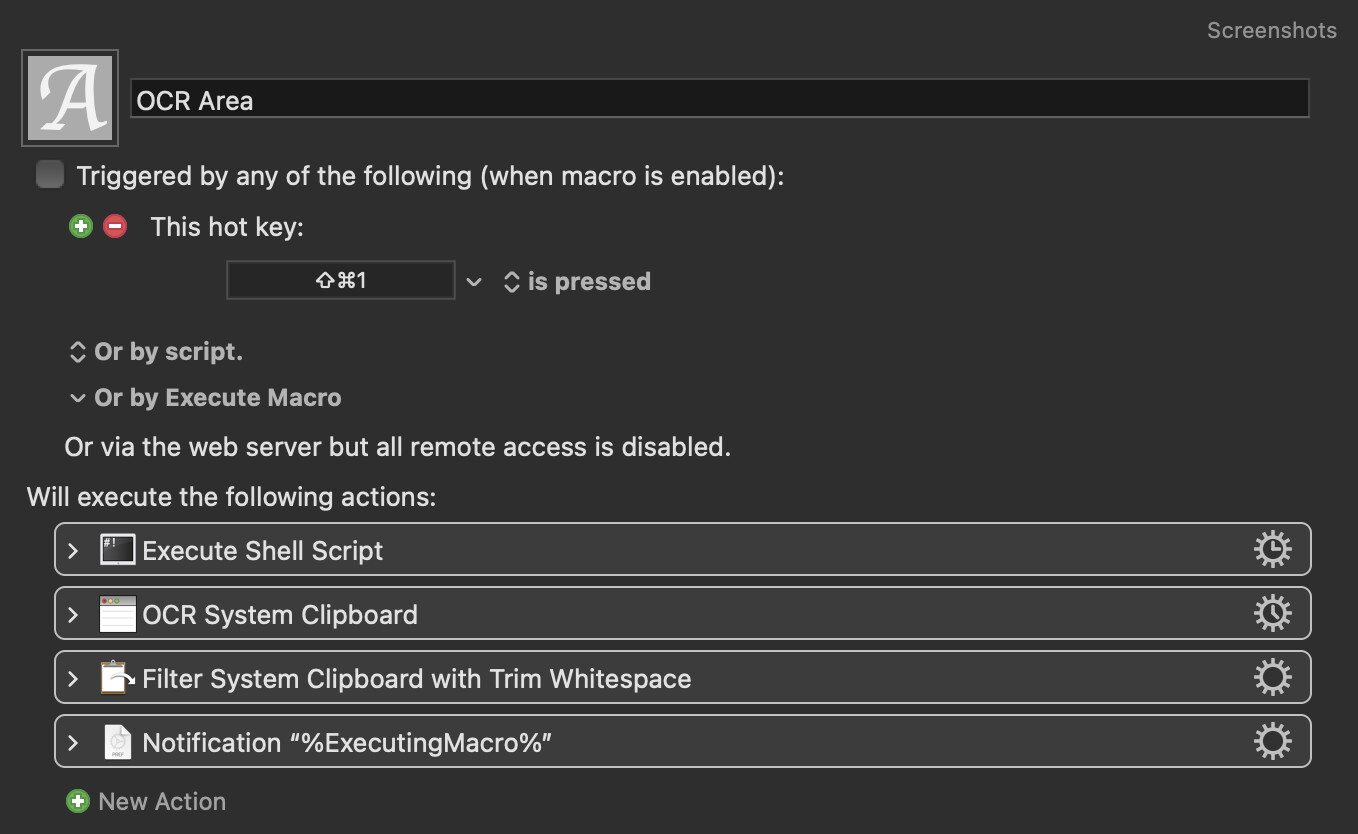Open the 'Or by script' options
Screen dimensions: 1358x834
(155, 352)
